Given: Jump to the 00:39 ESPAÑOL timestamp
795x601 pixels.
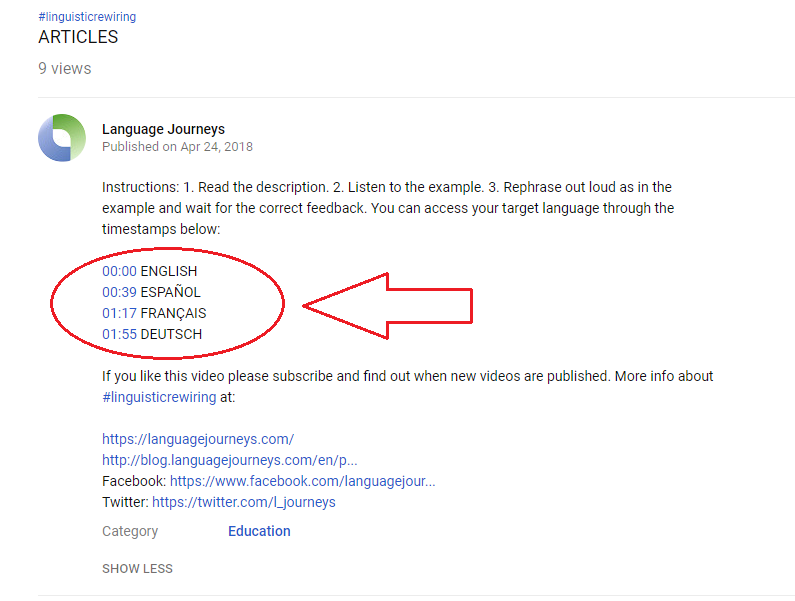Looking at the screenshot, I should point(119,292).
